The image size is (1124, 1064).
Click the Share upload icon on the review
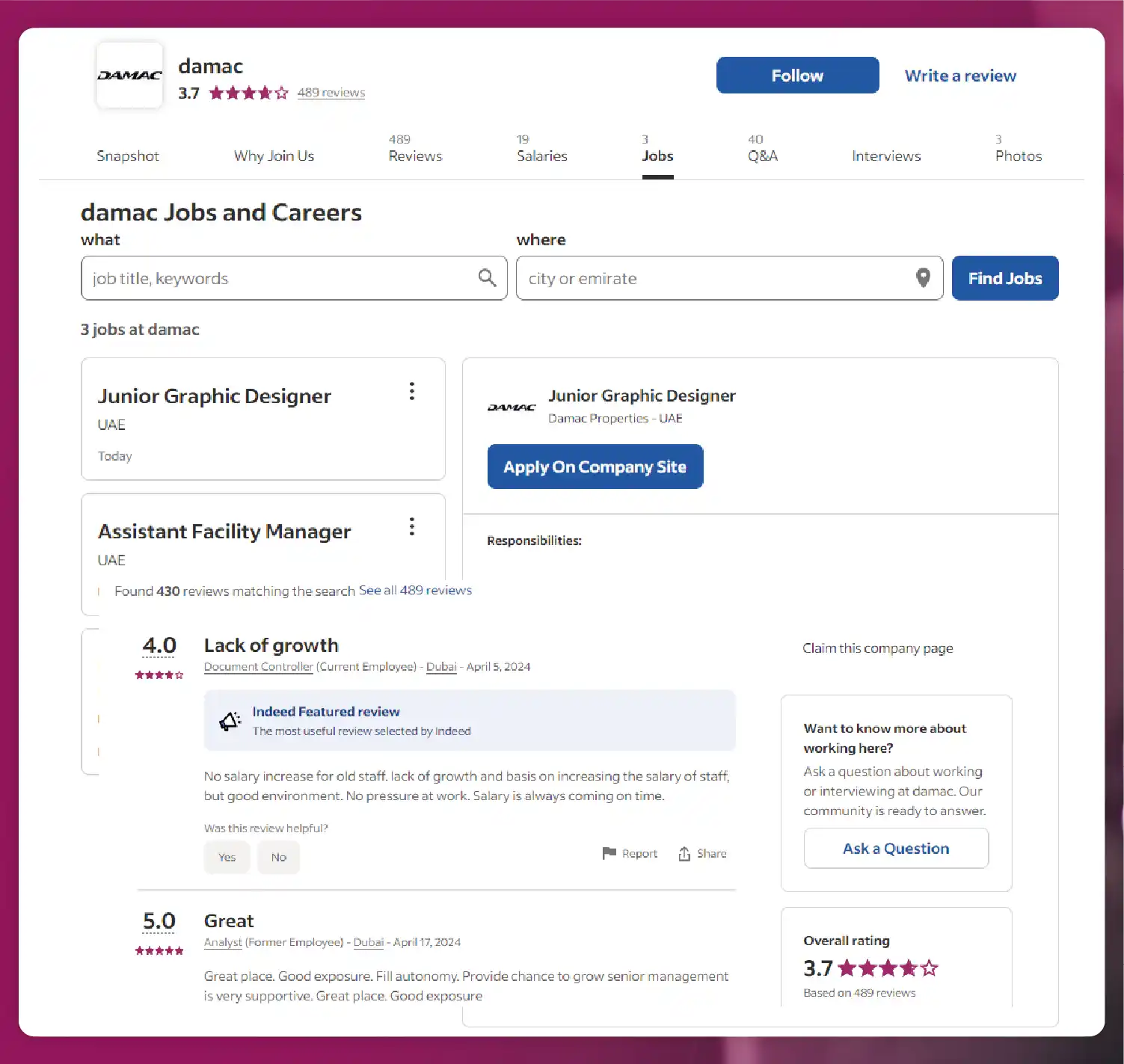(x=684, y=854)
